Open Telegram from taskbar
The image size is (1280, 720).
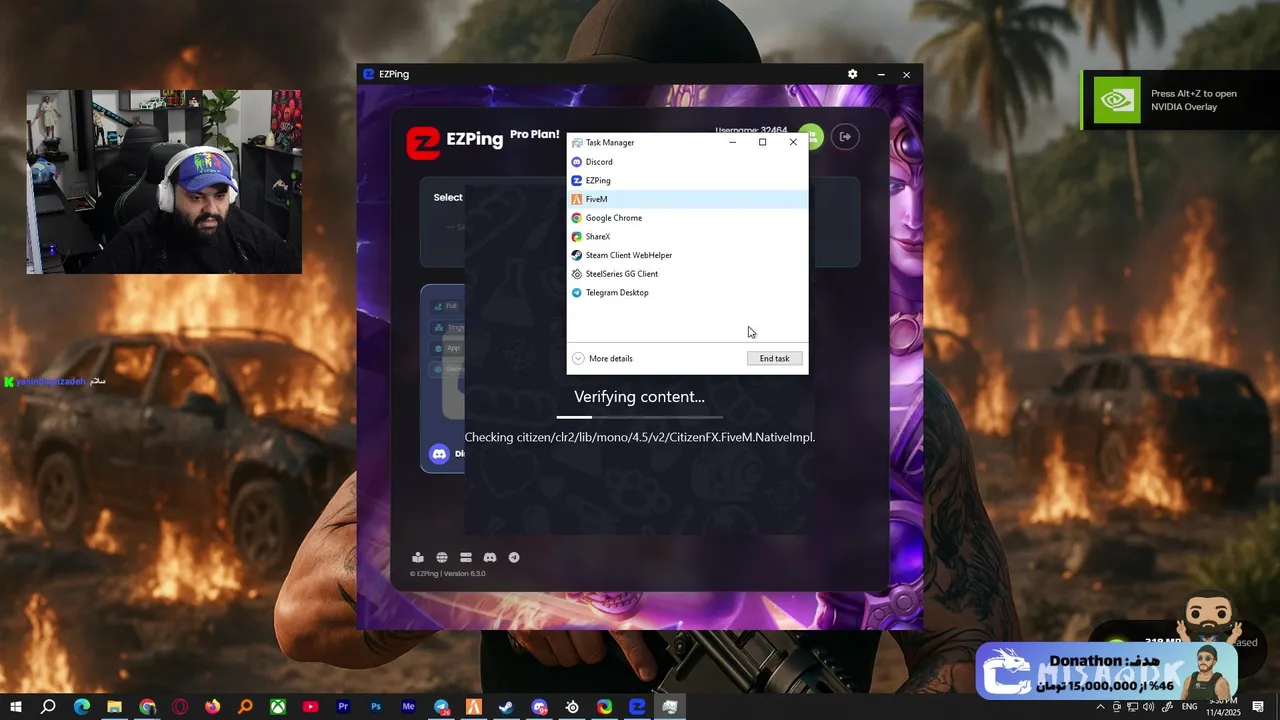click(441, 707)
